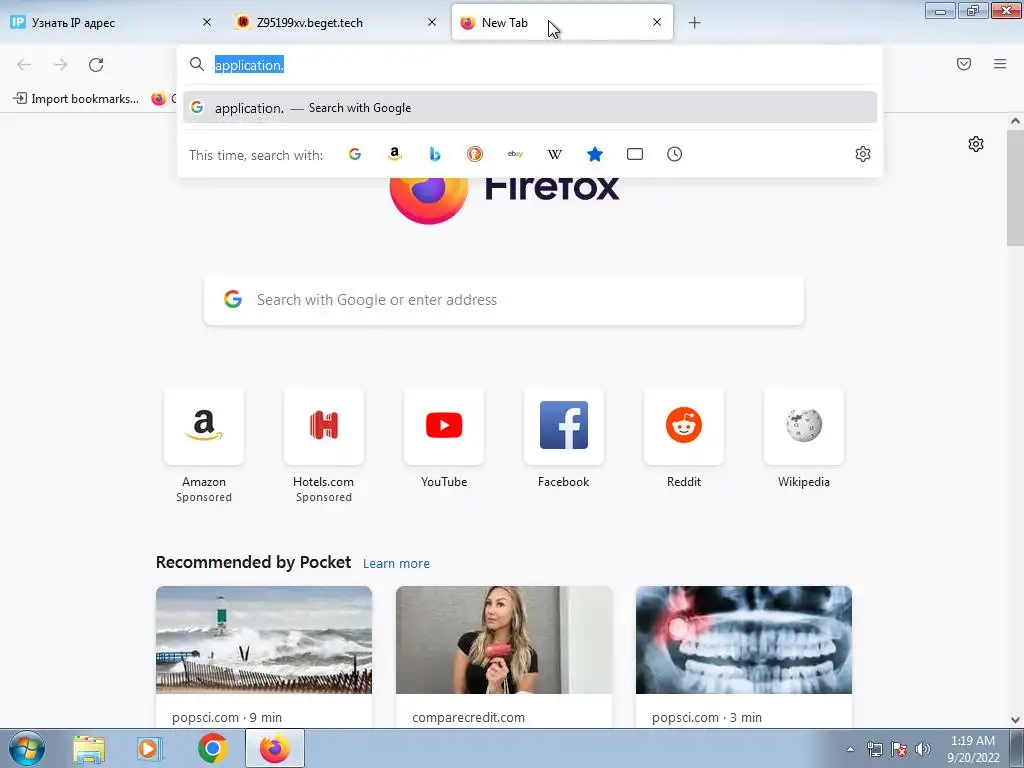Click Import bookmarks toolbar item

coord(76,99)
